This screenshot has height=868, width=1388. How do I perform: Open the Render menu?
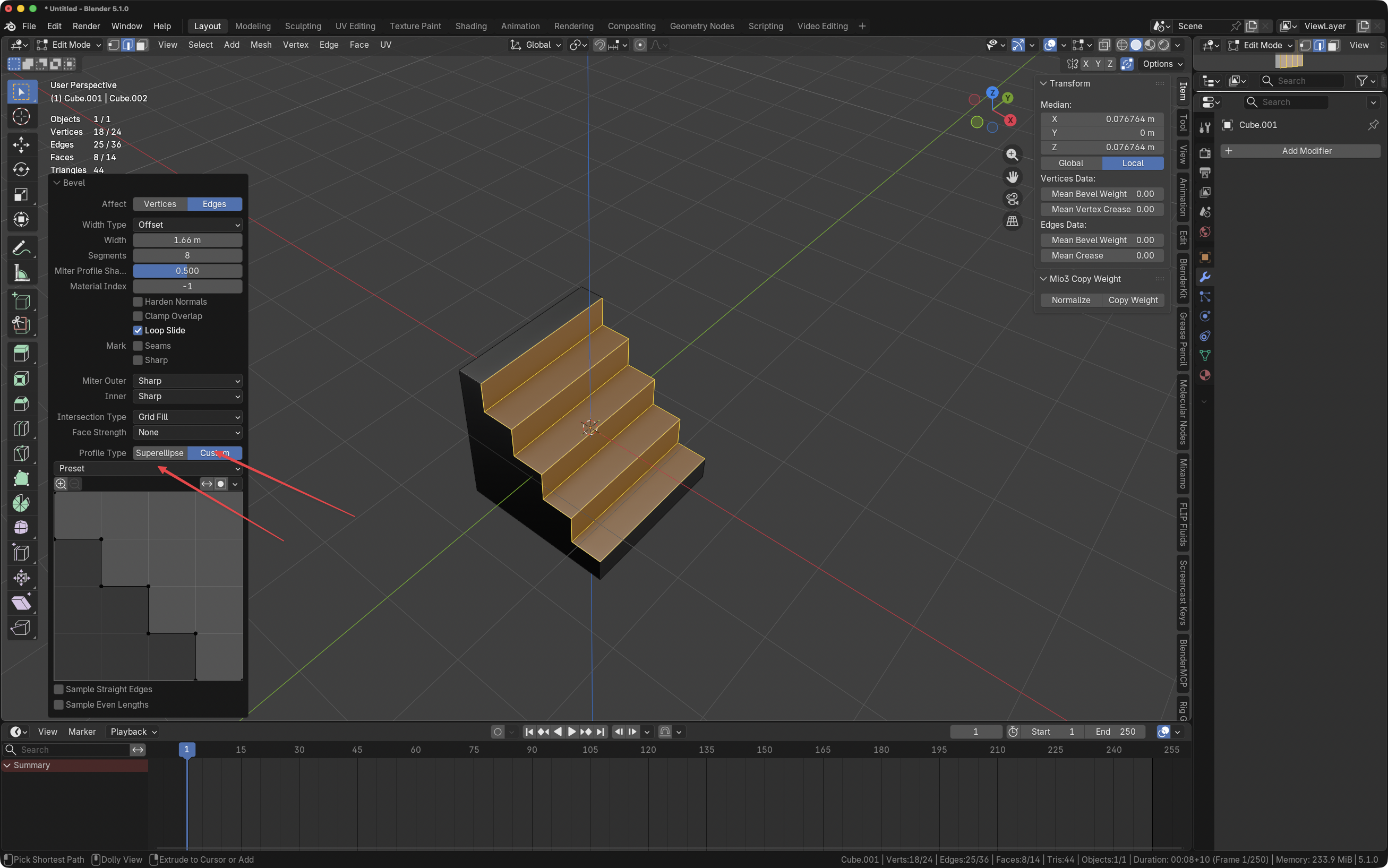pos(86,27)
